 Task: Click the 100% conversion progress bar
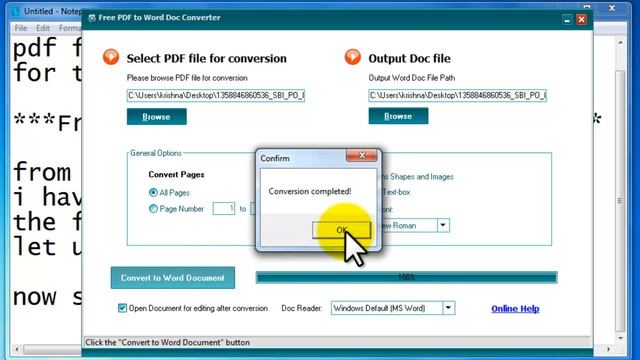click(407, 278)
